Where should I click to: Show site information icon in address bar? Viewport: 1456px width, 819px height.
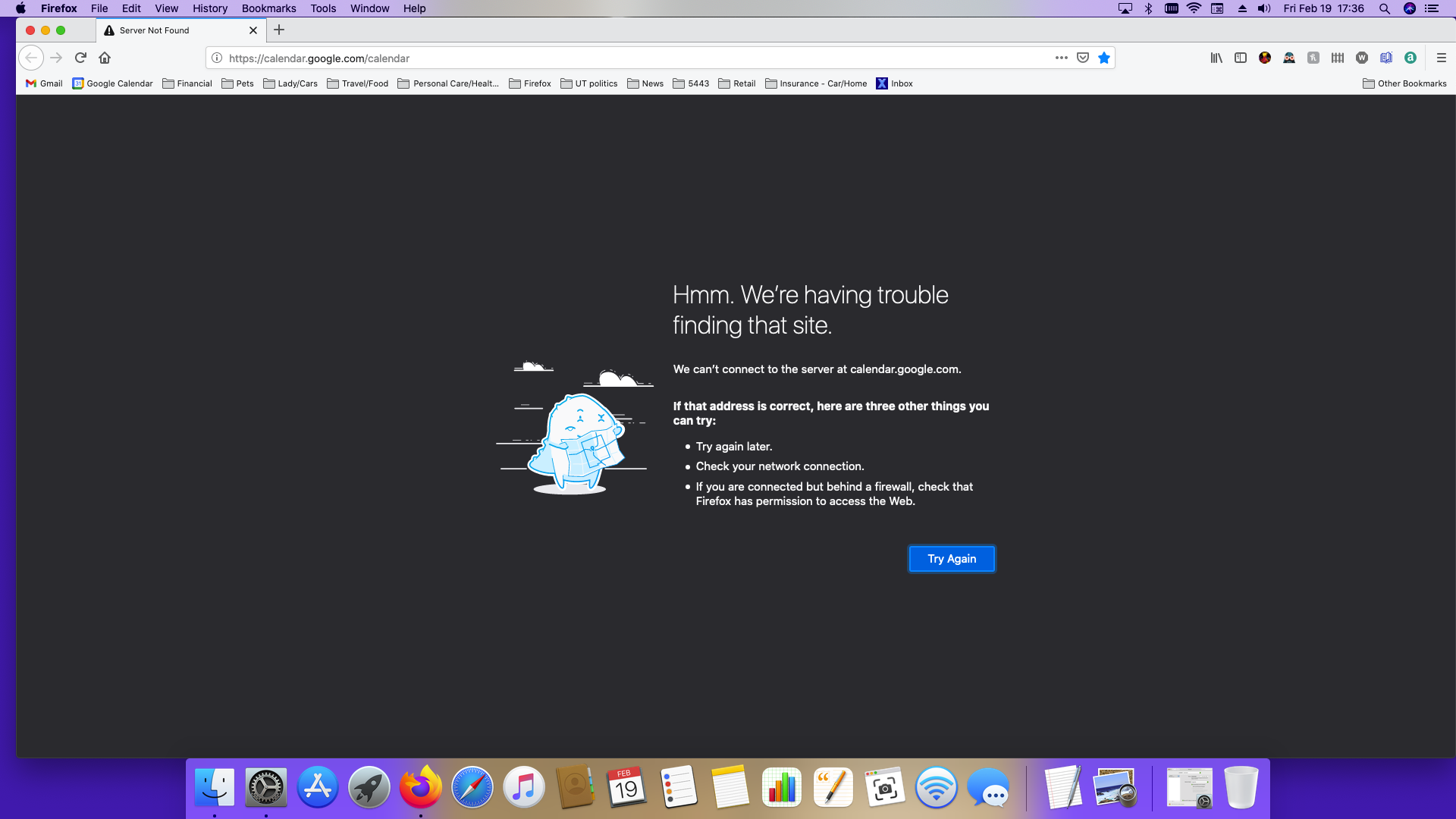click(x=217, y=58)
